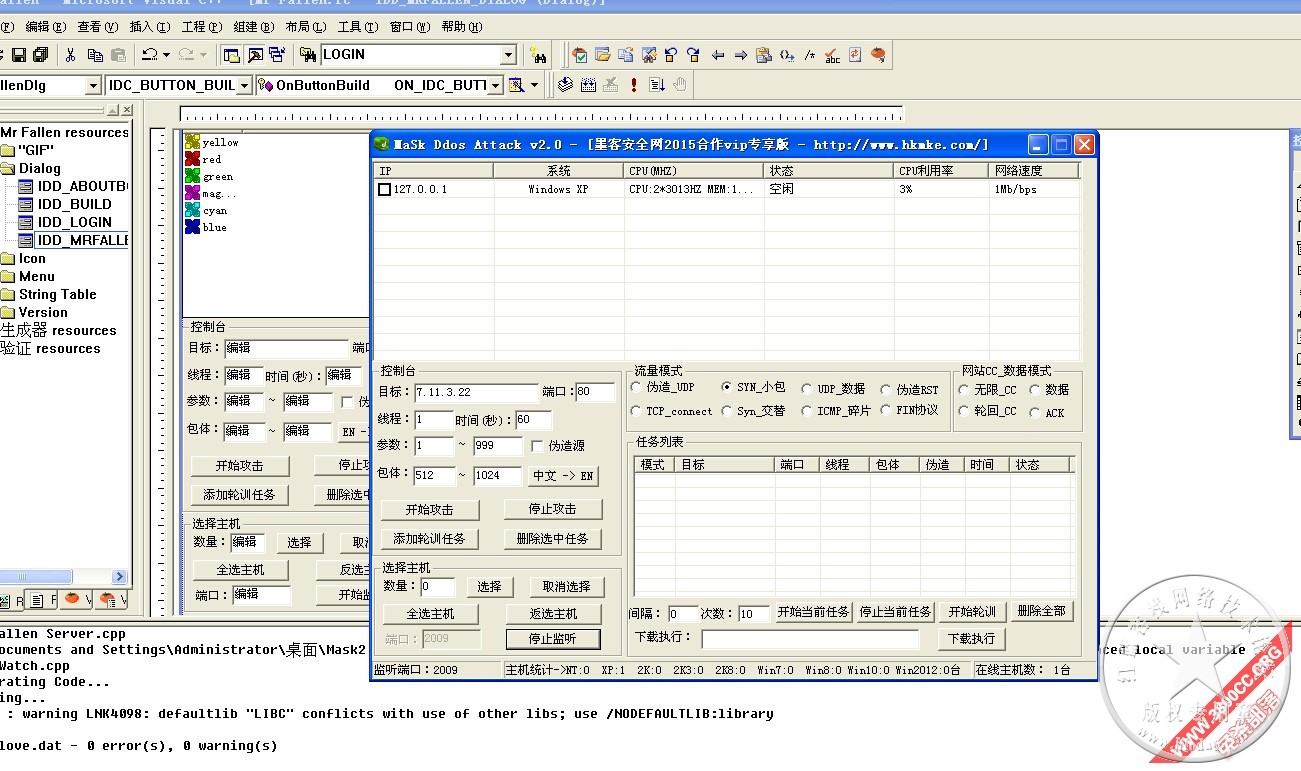1301x771 pixels.
Task: Select the TCP_connect radio option
Action: point(637,411)
